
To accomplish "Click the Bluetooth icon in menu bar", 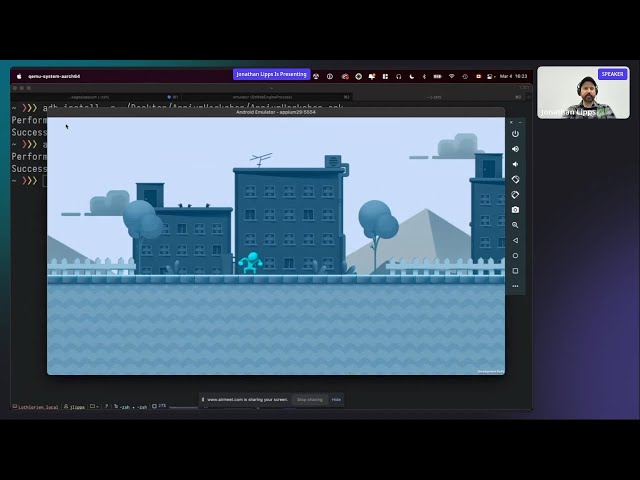I will [x=424, y=76].
